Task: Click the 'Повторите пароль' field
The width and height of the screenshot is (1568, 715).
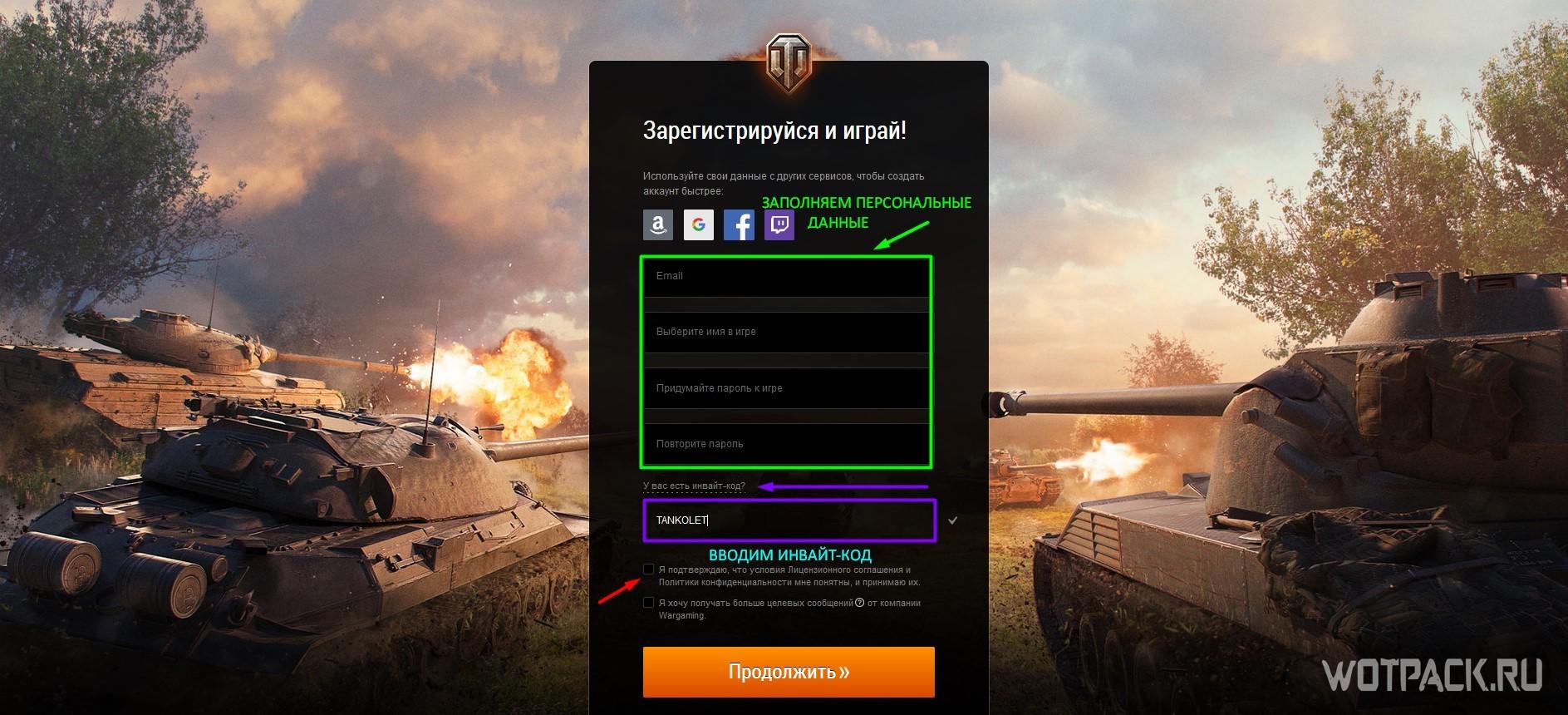Action: click(786, 444)
